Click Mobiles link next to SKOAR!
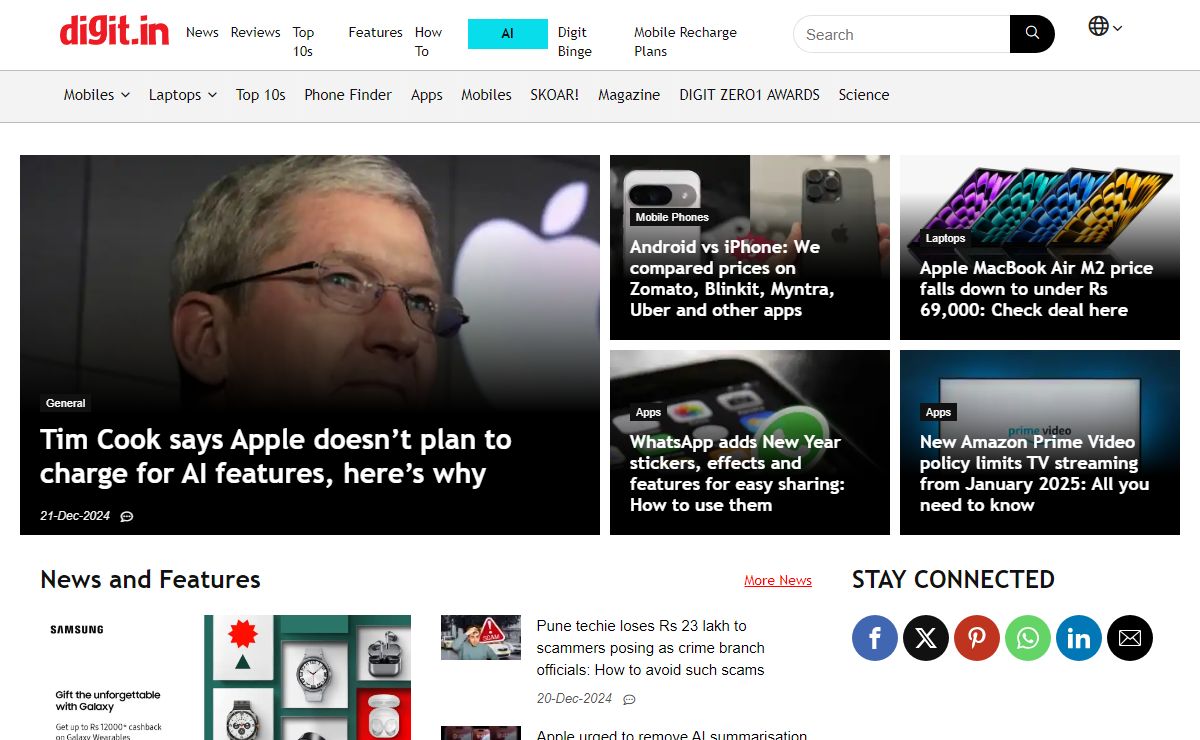The height and width of the screenshot is (740, 1200). 486,95
